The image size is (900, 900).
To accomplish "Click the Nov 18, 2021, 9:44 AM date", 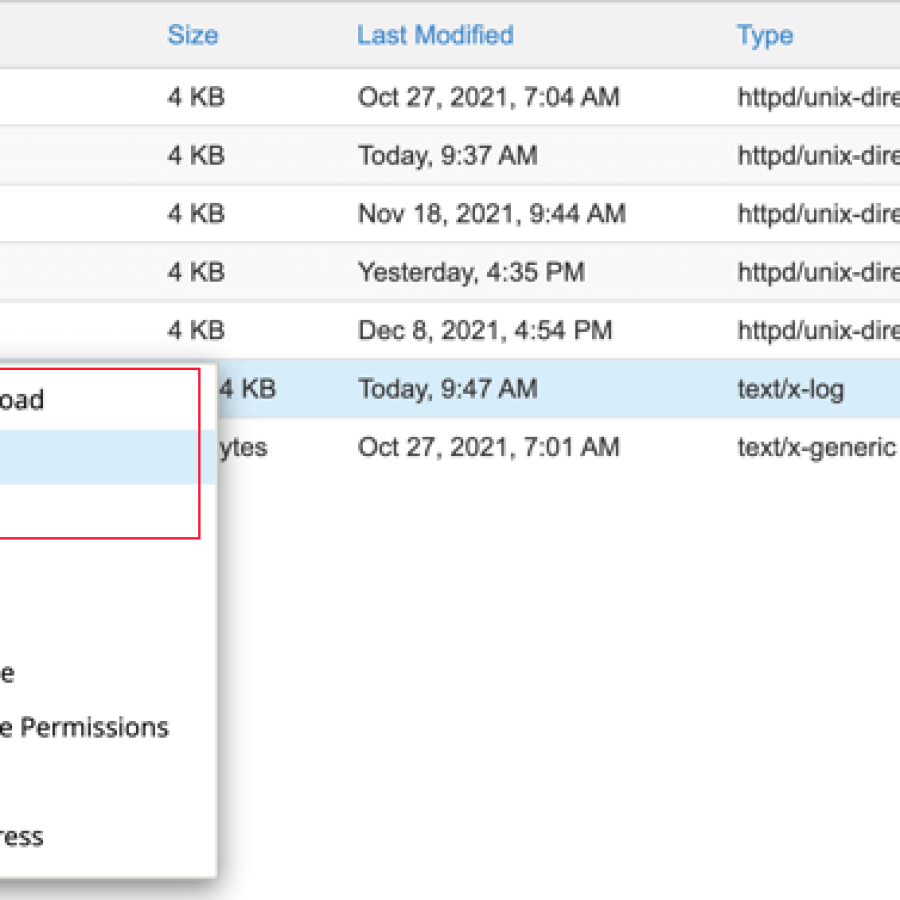I will [x=491, y=214].
